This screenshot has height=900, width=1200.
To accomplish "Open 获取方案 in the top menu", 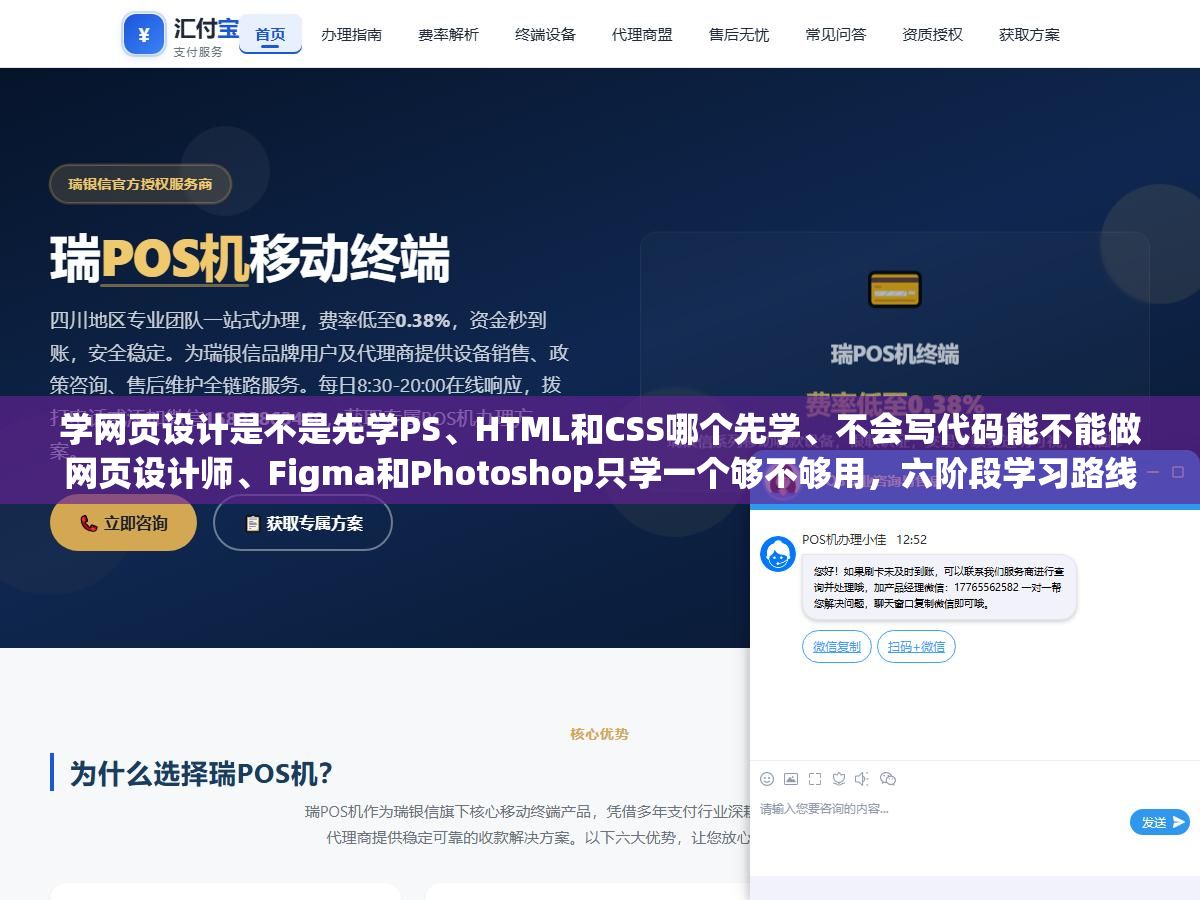I will (1029, 34).
